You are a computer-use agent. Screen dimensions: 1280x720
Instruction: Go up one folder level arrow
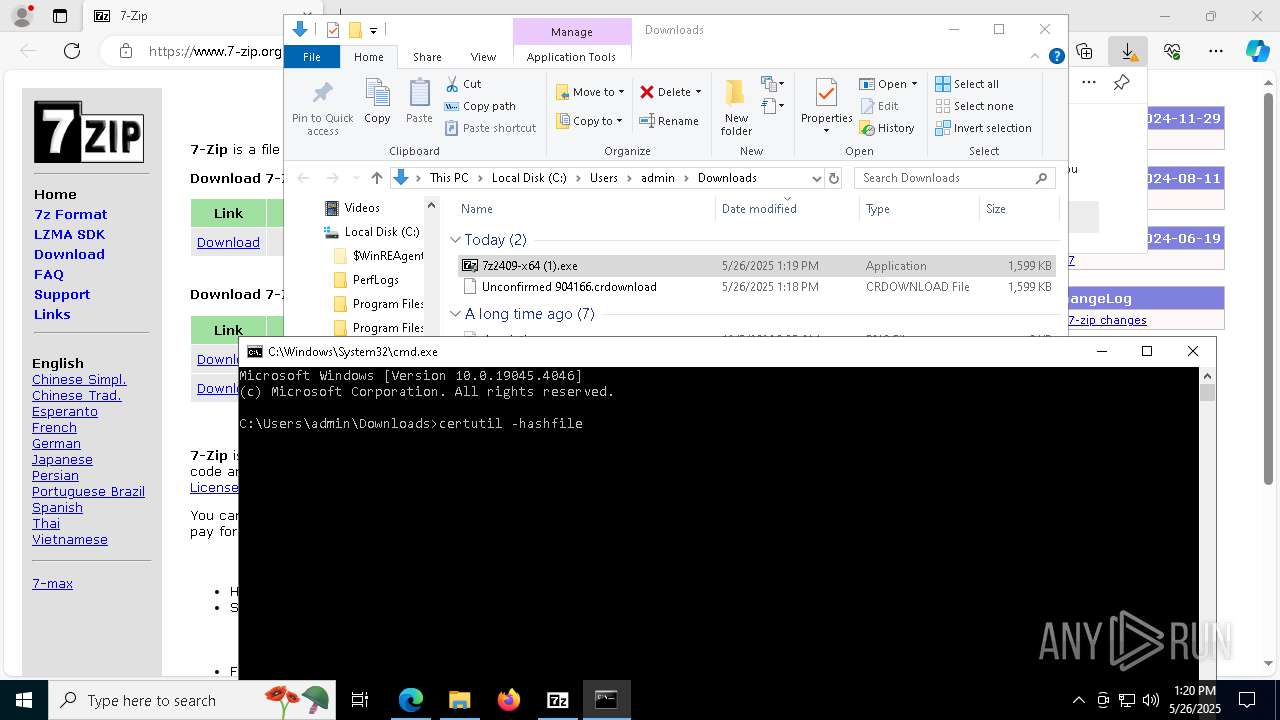coord(377,178)
